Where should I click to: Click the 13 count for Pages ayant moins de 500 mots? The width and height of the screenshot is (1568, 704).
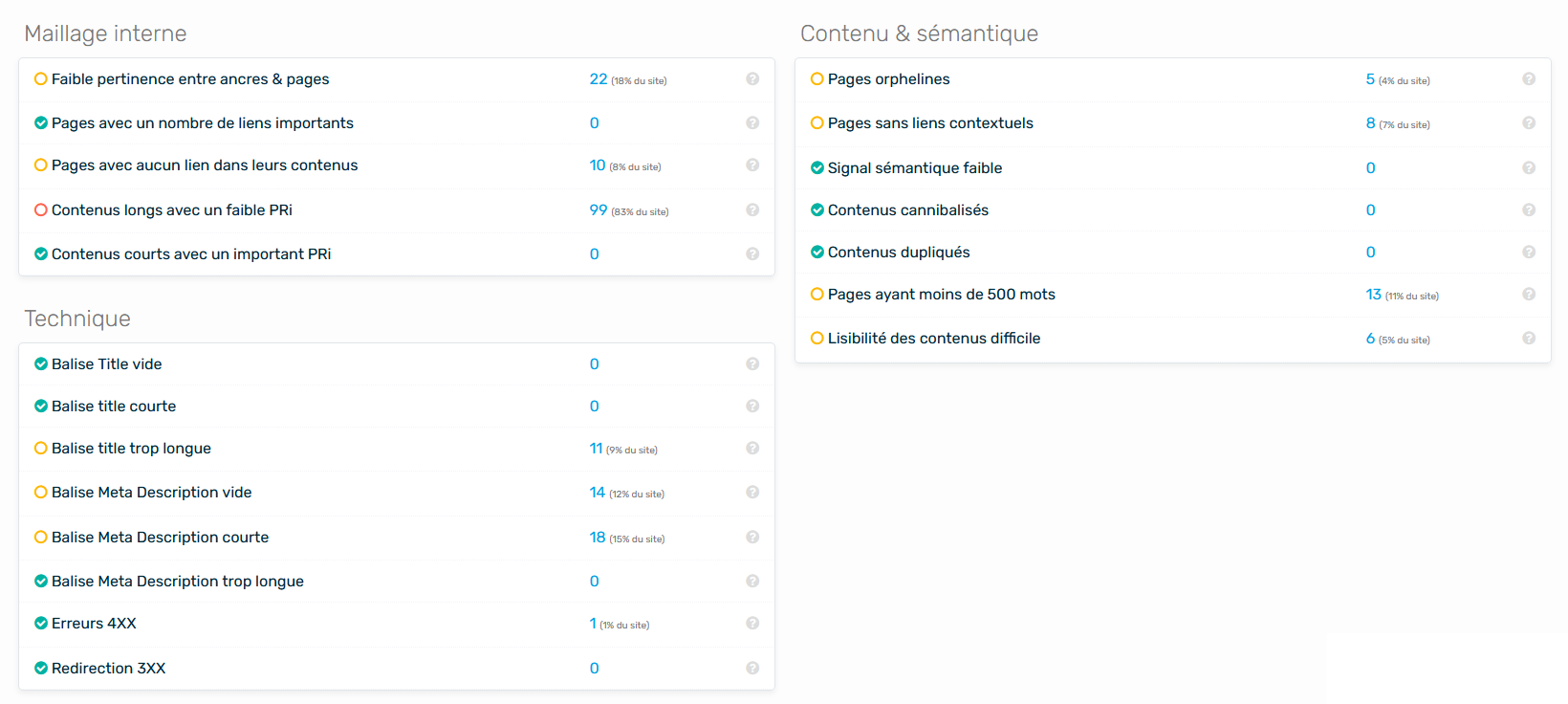1374,295
